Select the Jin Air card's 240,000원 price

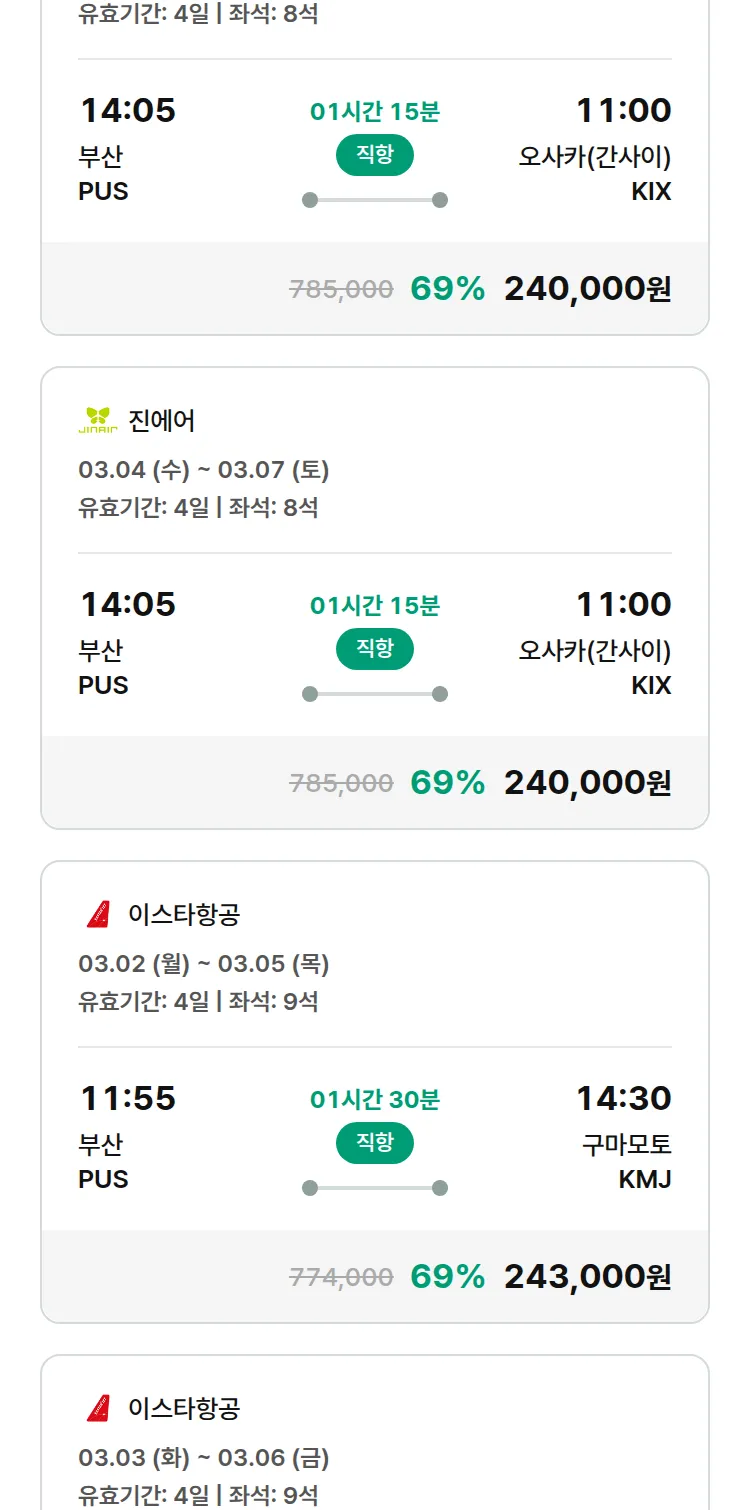(587, 782)
